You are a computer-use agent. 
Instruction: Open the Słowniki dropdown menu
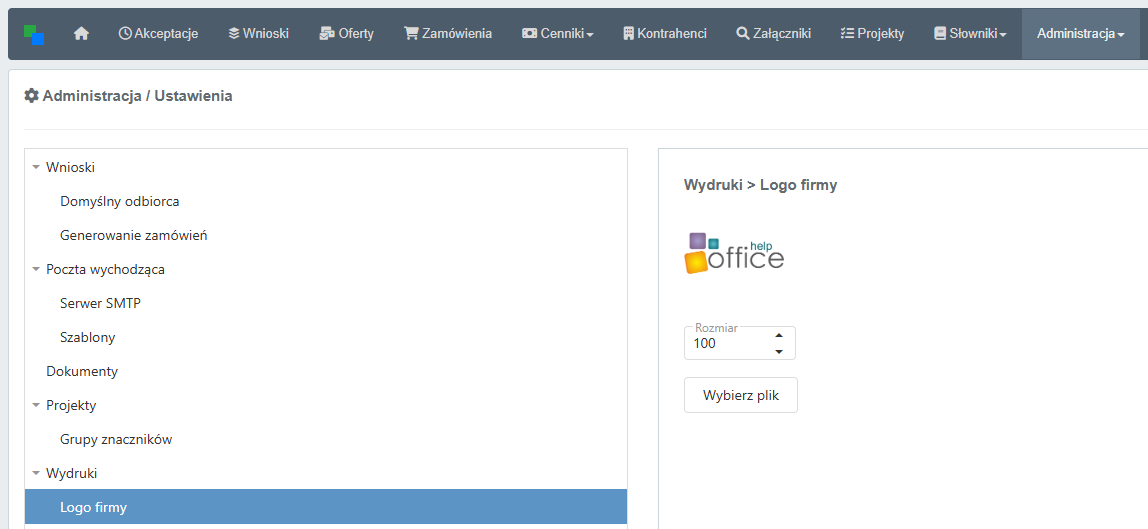click(969, 34)
